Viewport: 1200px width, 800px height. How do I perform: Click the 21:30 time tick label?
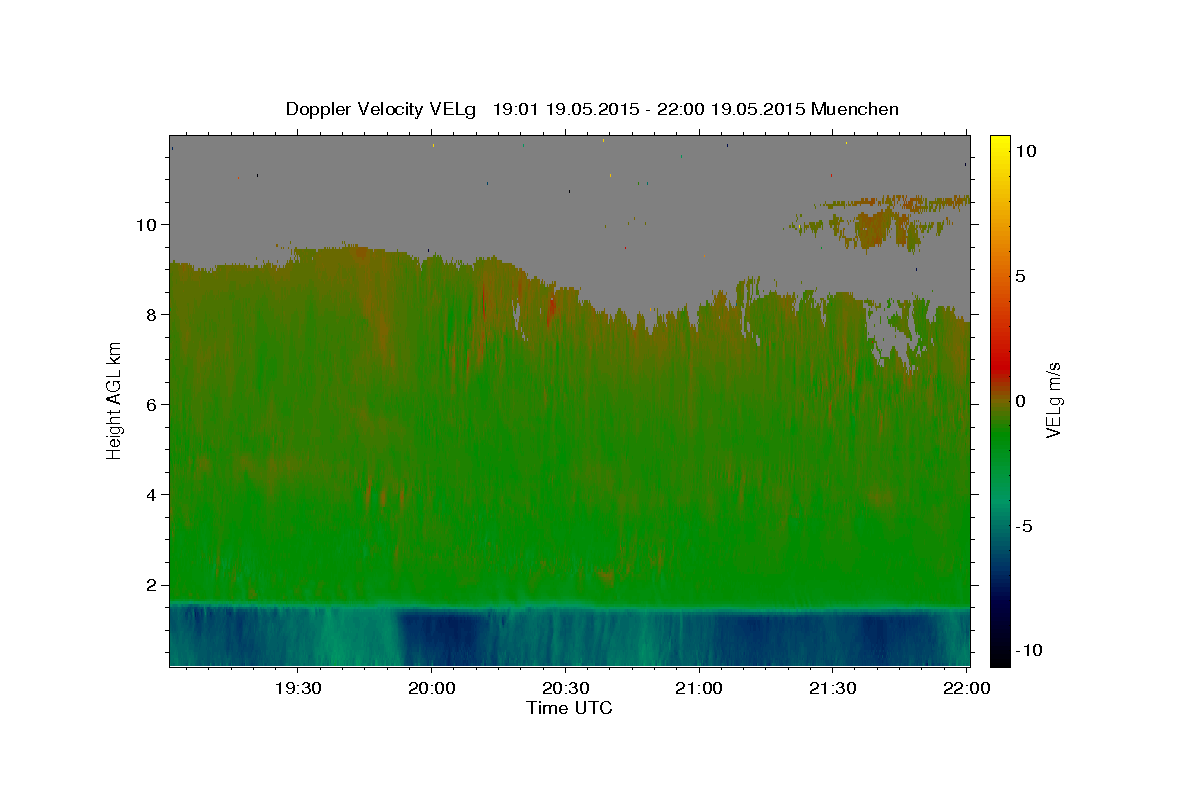(x=832, y=688)
